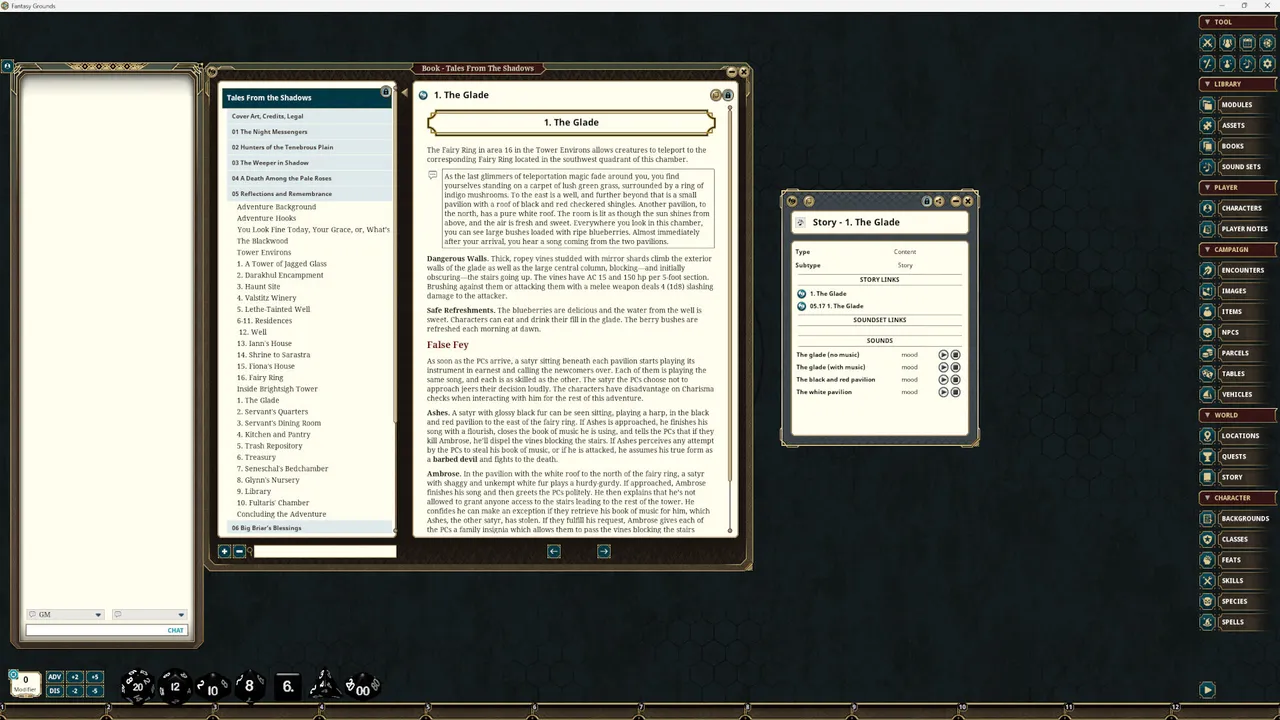Open the Items icon
This screenshot has height=720, width=1280.
(1208, 312)
